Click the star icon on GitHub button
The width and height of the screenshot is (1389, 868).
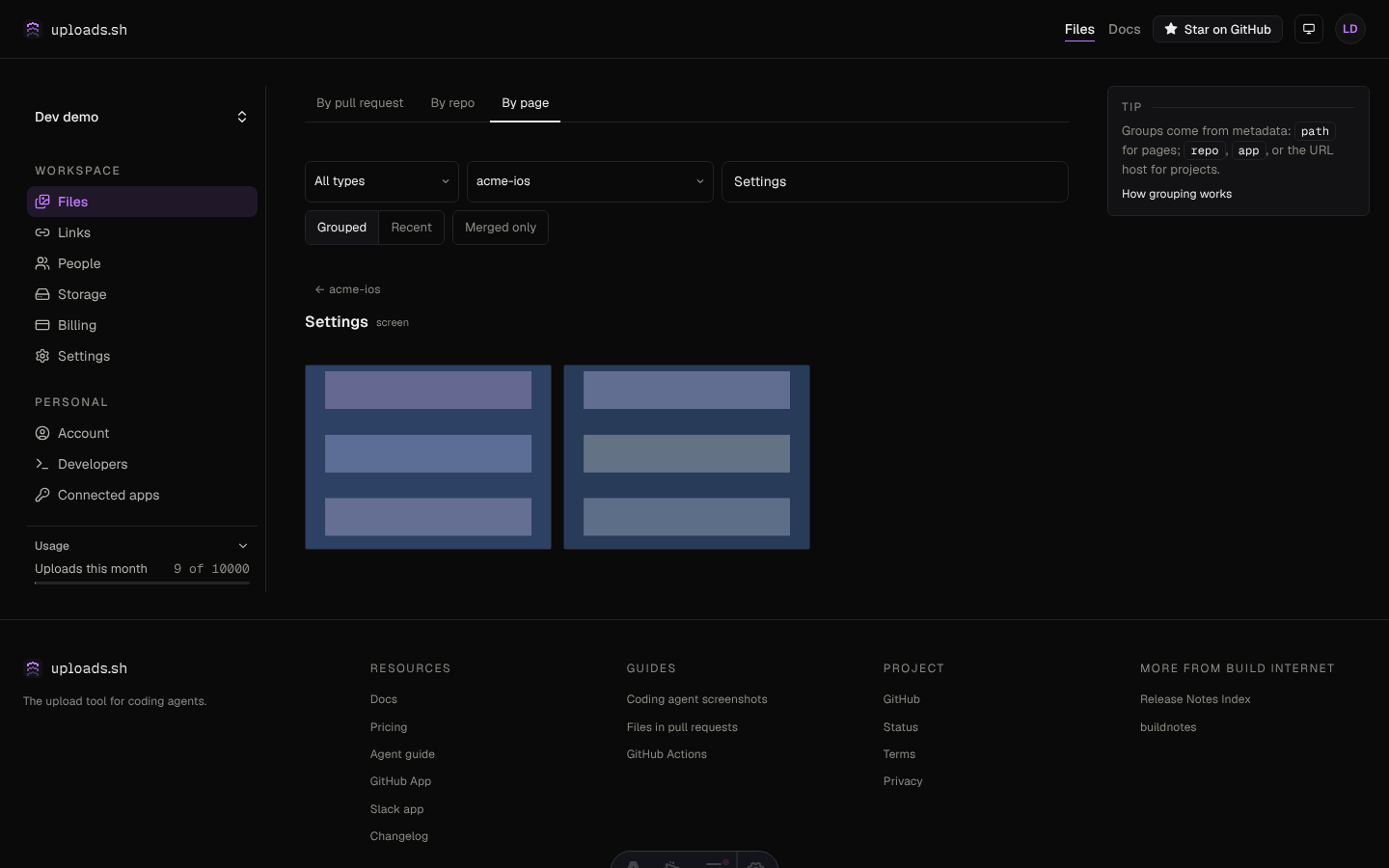point(1171,29)
